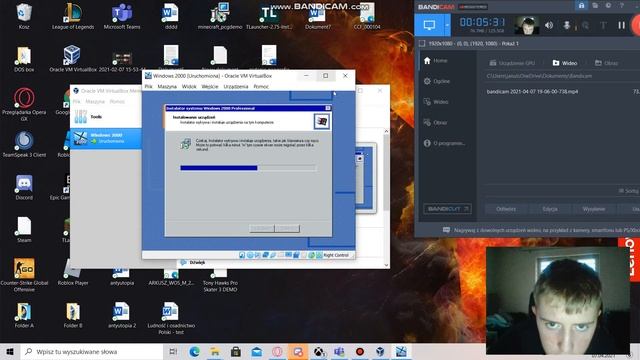Click the lock icon in the Bandicam title bar
640x360 pixels.
(581, 6)
